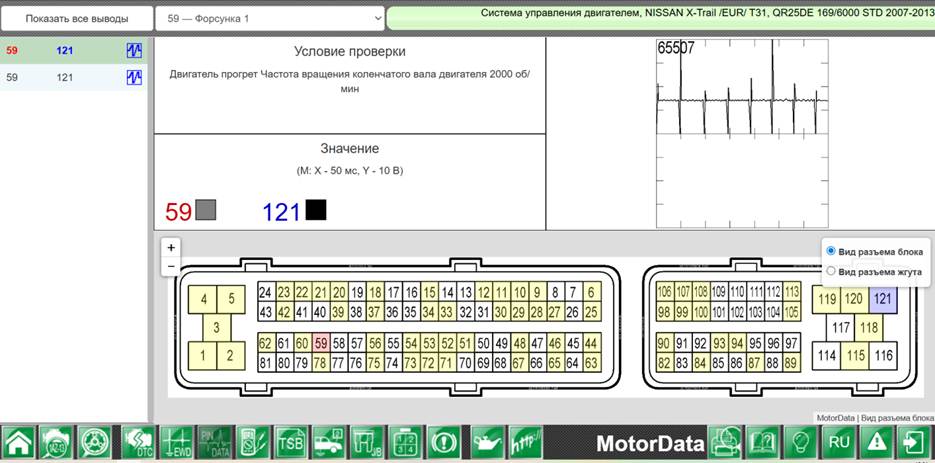
Task: Select 'Вид разъема жгута' radio option
Action: pyautogui.click(x=831, y=271)
